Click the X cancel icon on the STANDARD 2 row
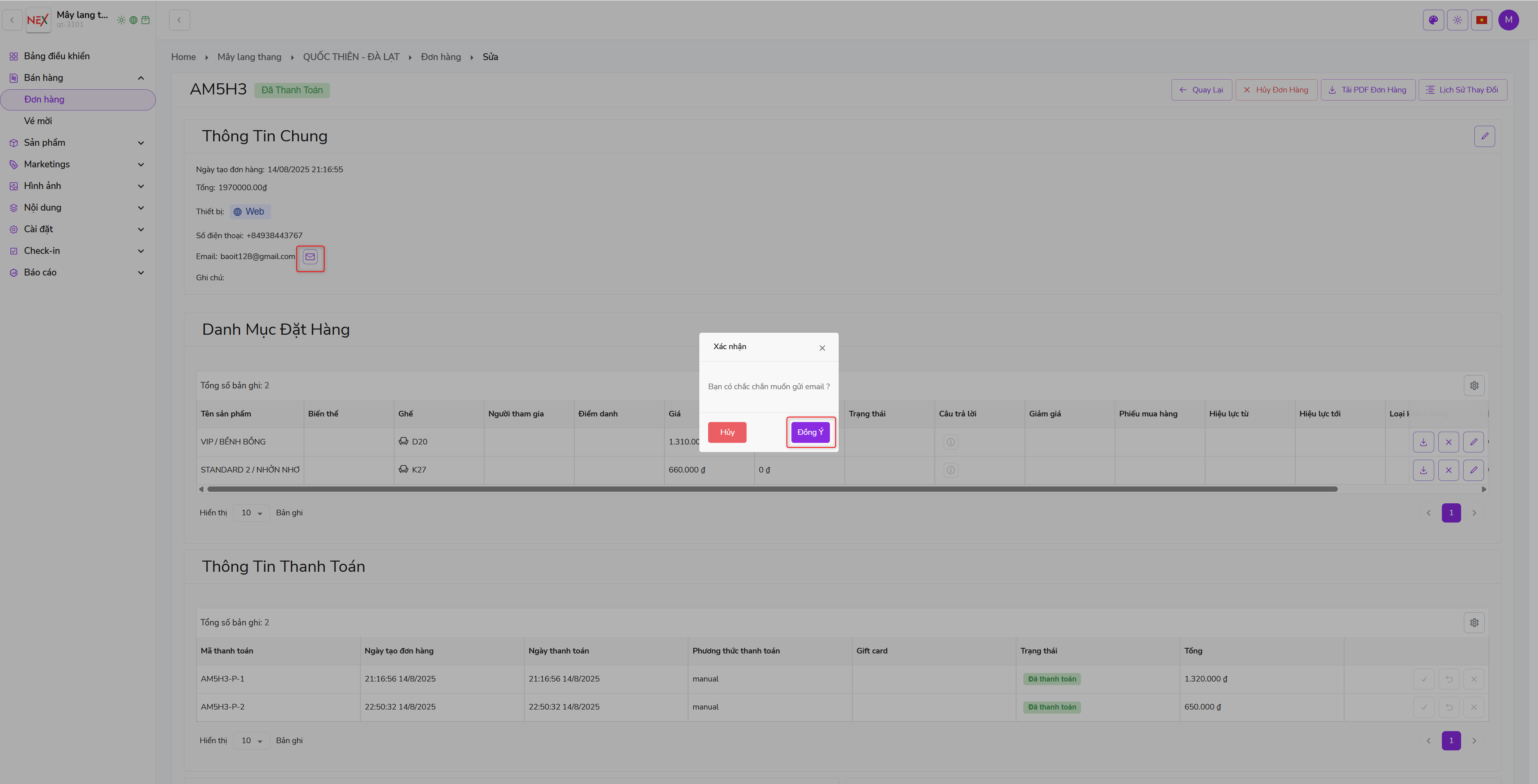 pos(1448,470)
